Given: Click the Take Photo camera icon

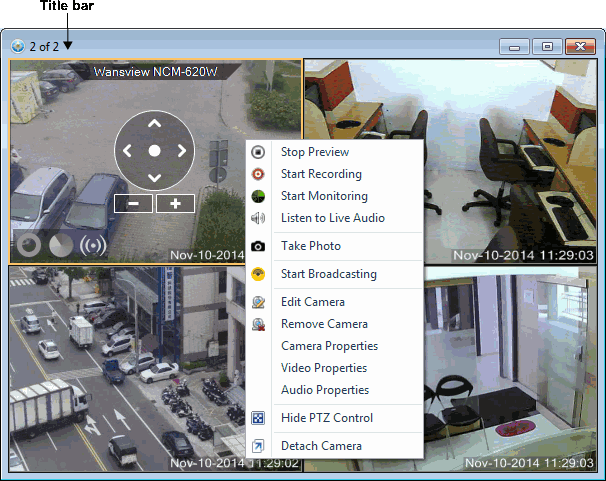Looking at the screenshot, I should [258, 246].
